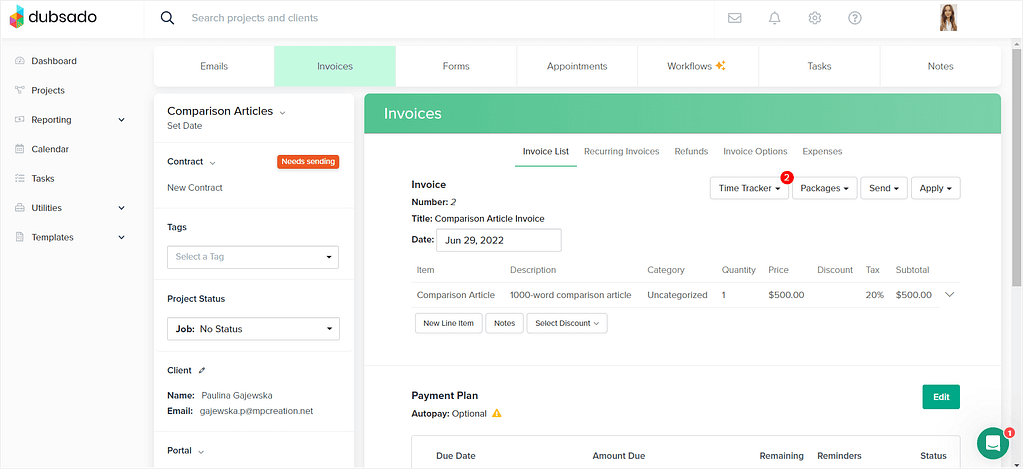Image resolution: width=1023 pixels, height=469 pixels.
Task: Click the New Line Item button
Action: (x=448, y=323)
